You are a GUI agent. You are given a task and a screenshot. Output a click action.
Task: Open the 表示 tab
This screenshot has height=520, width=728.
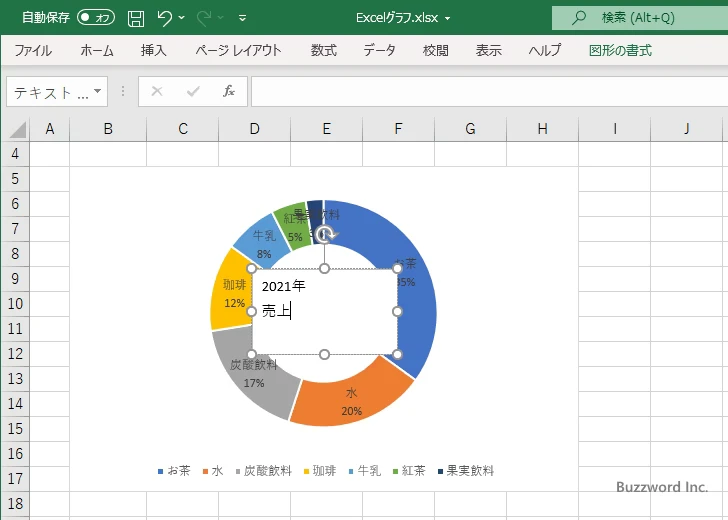pyautogui.click(x=488, y=50)
